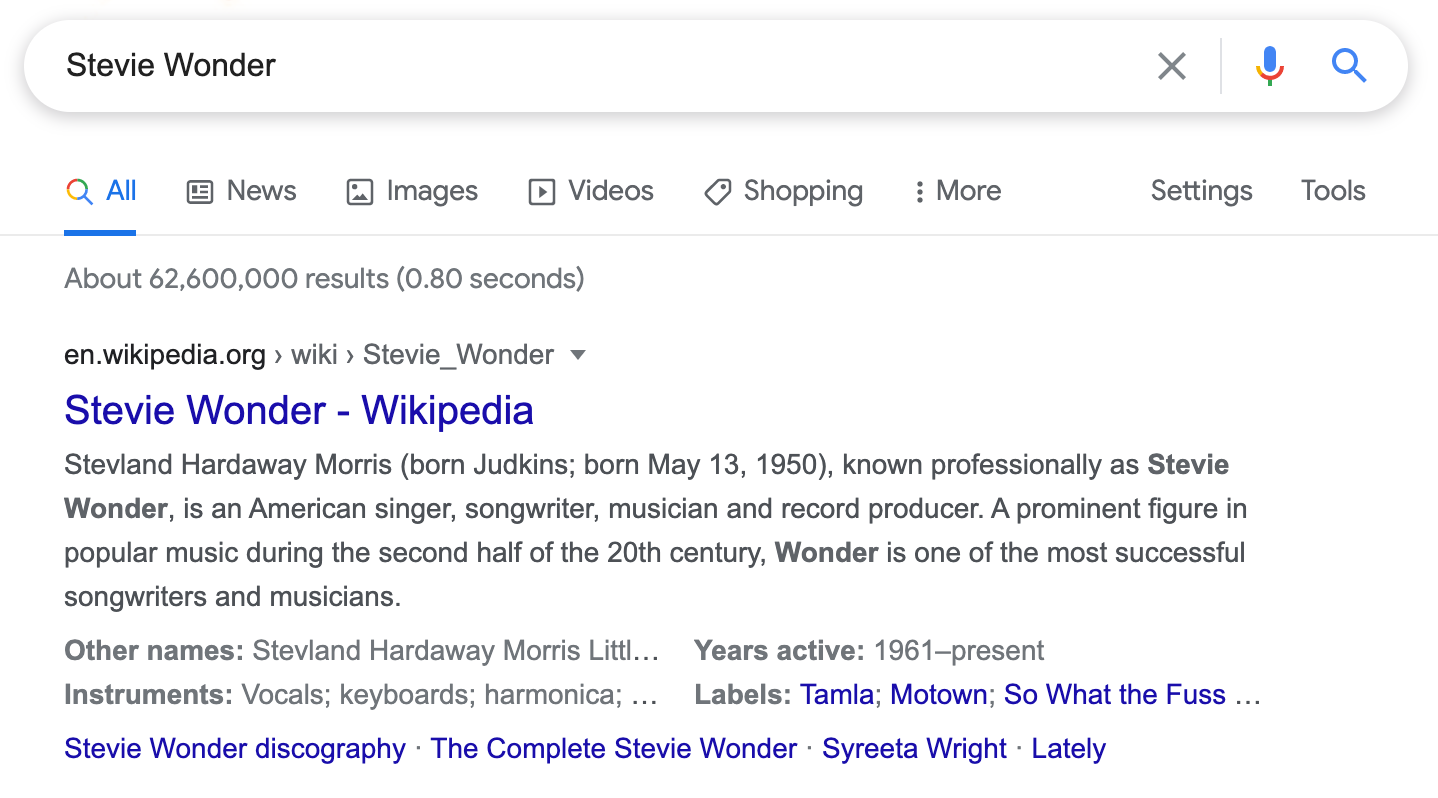Viewport: 1438px width, 798px height.
Task: Open search Tools
Action: 1333,191
